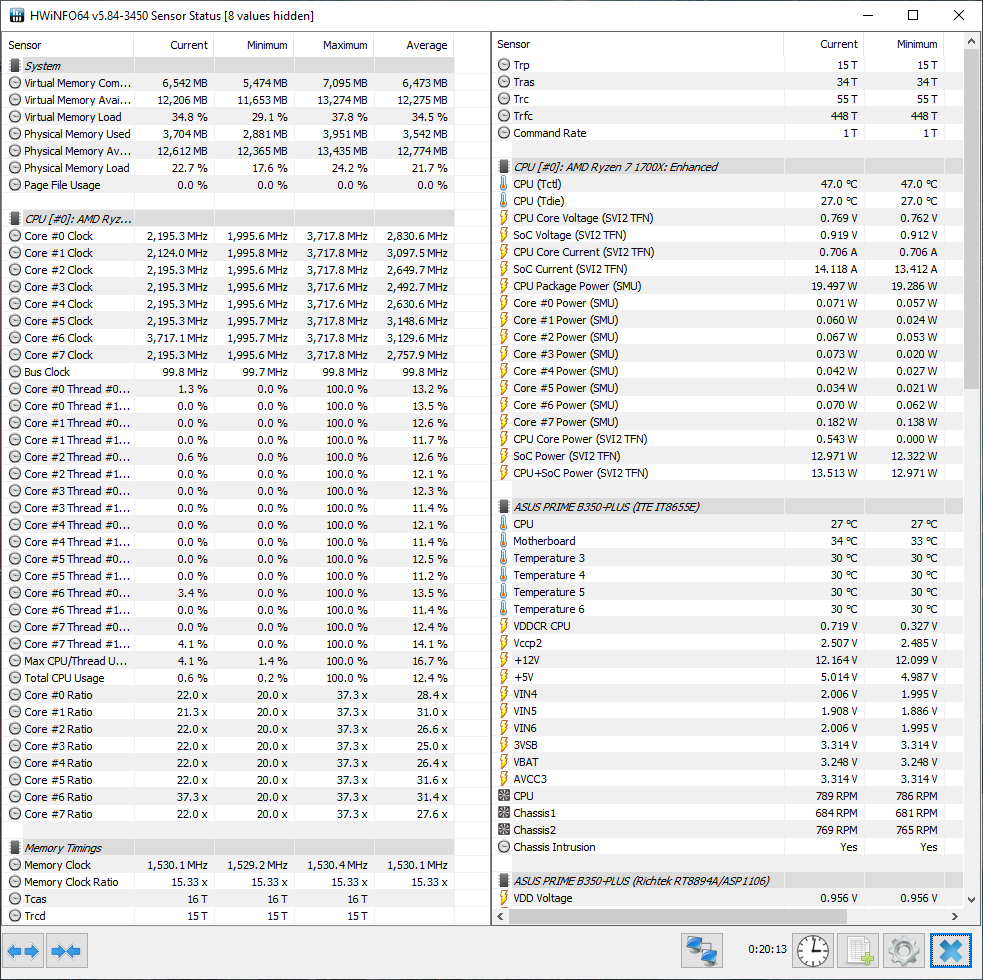Image resolution: width=983 pixels, height=980 pixels.
Task: Click the CPU fan icon at 789 RPM
Action: (503, 796)
